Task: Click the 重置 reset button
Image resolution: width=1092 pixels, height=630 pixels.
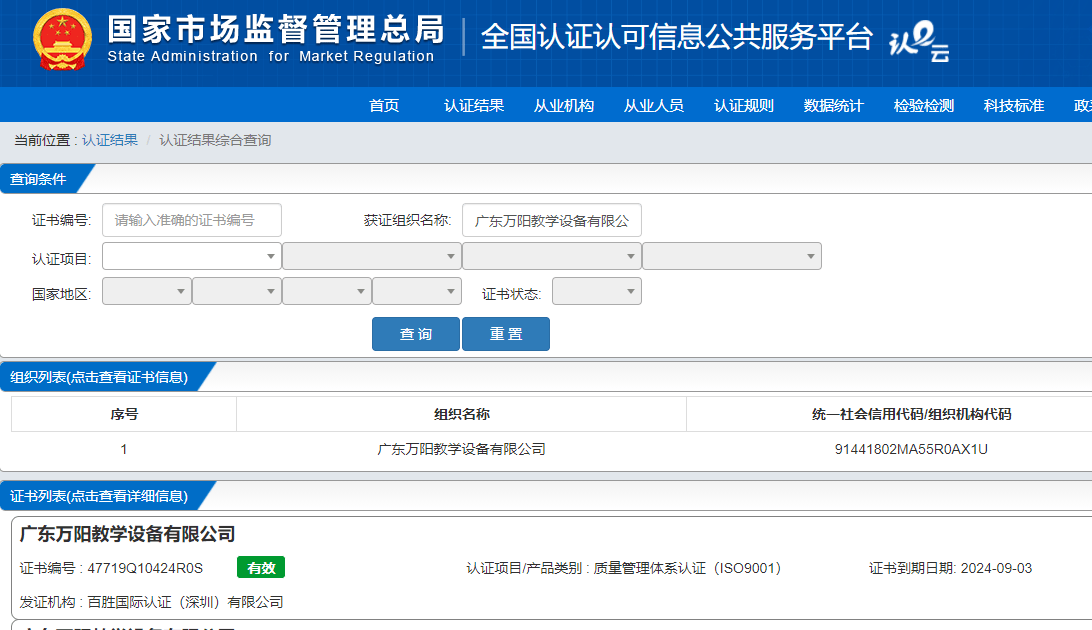Action: pyautogui.click(x=506, y=334)
